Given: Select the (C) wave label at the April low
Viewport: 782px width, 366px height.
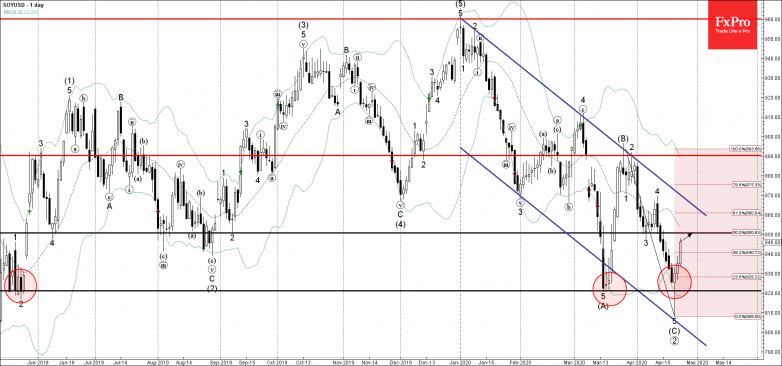Looking at the screenshot, I should click(x=674, y=331).
